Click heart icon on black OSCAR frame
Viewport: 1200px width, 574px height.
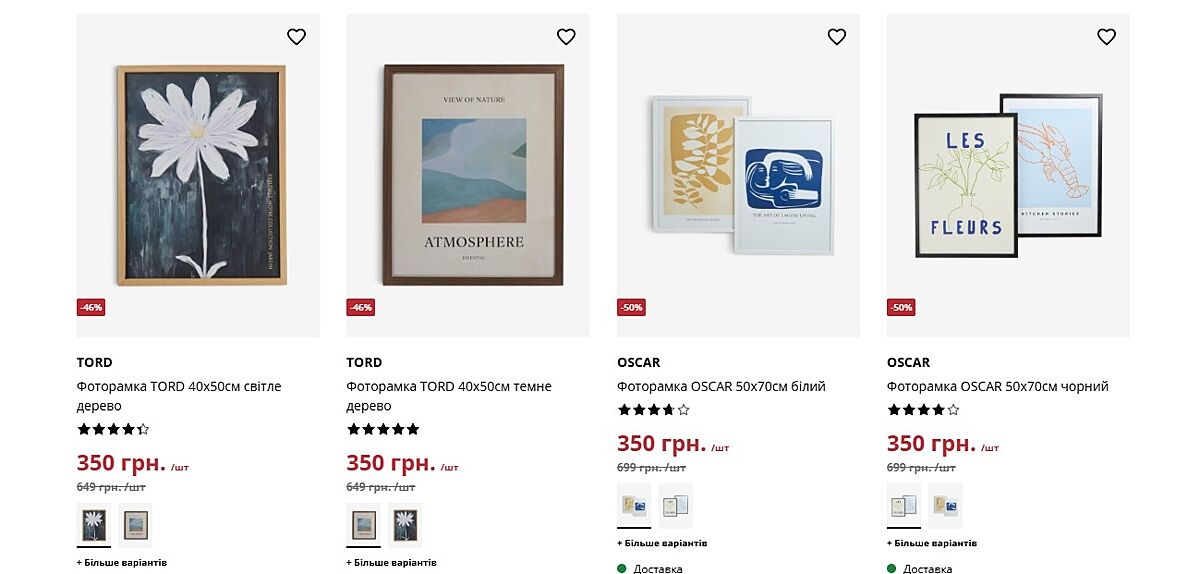(x=1106, y=37)
